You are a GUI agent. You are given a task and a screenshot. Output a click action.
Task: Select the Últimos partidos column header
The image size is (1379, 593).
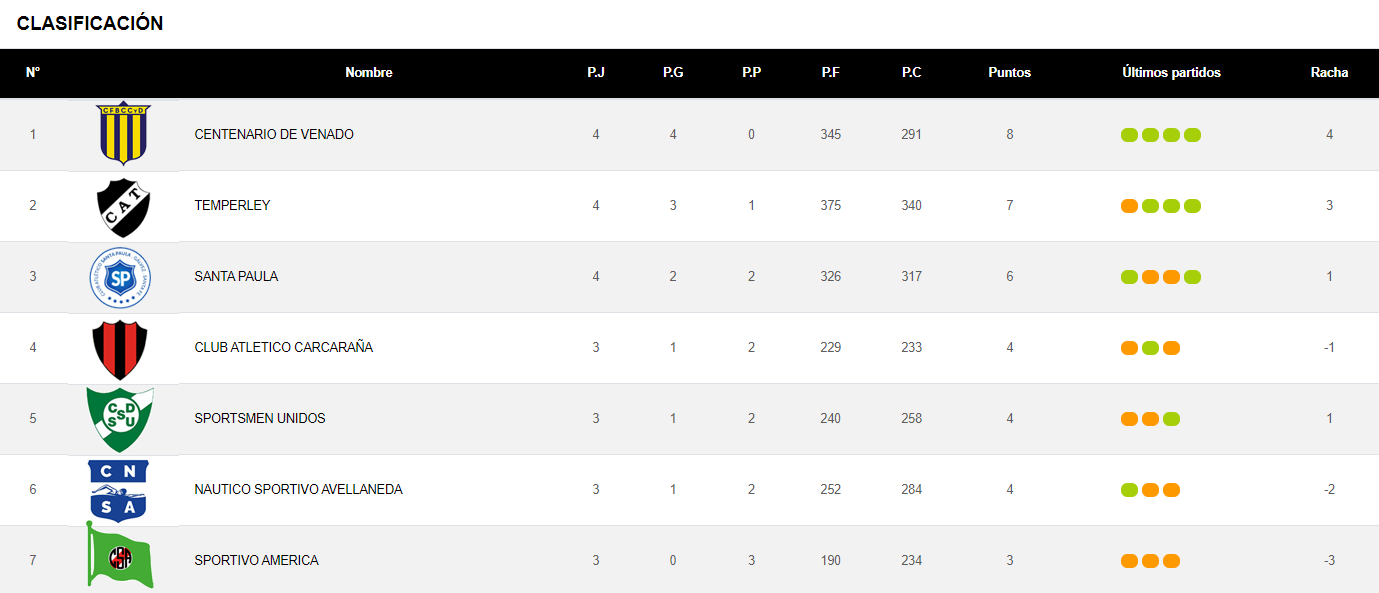[1171, 73]
